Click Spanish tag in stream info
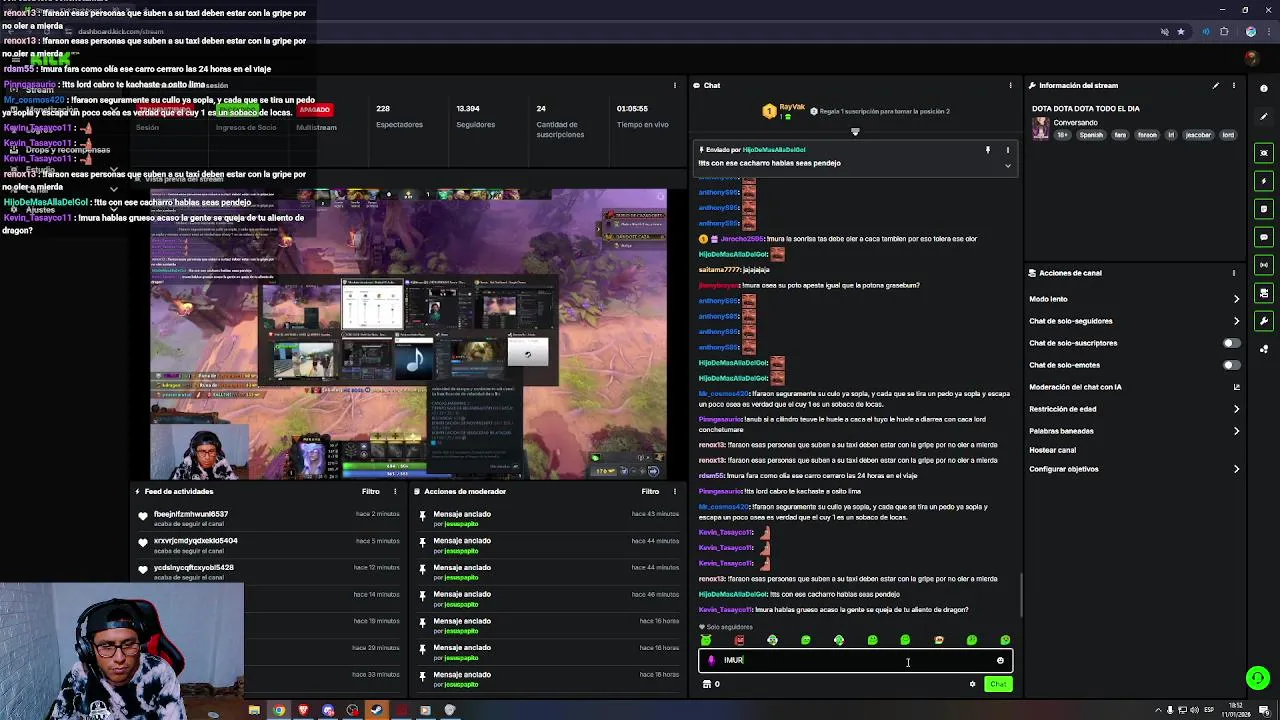The width and height of the screenshot is (1280, 720). click(1091, 135)
